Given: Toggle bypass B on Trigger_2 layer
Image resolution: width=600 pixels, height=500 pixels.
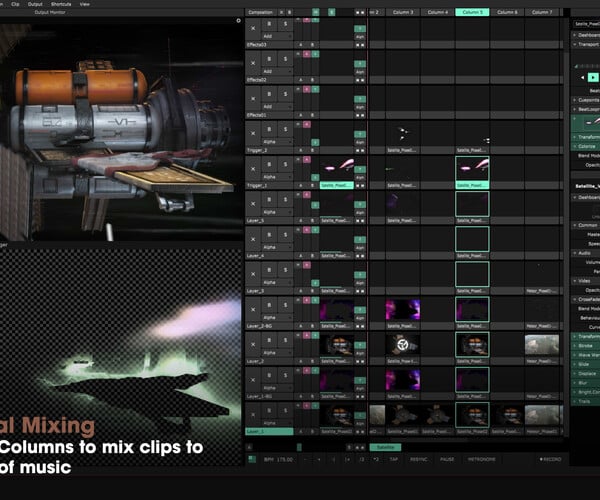Looking at the screenshot, I should (x=269, y=129).
